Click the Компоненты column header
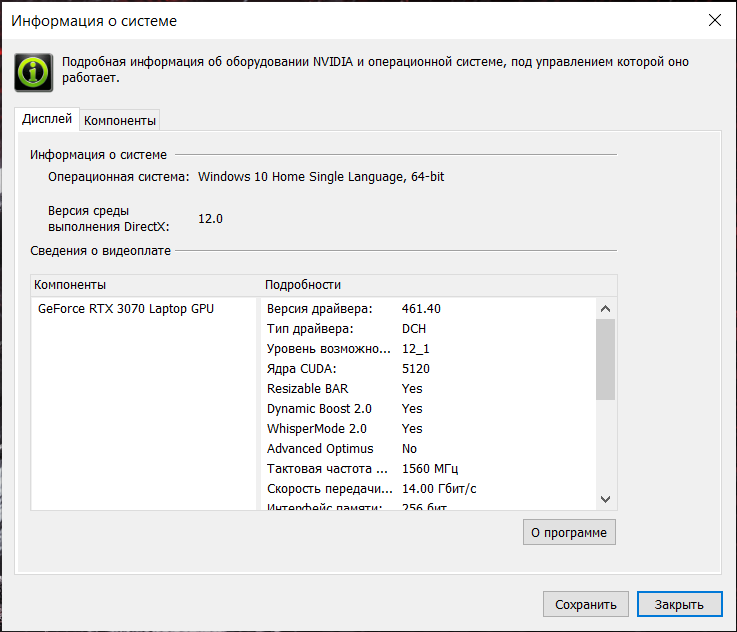Image resolution: width=737 pixels, height=632 pixels. click(x=70, y=285)
